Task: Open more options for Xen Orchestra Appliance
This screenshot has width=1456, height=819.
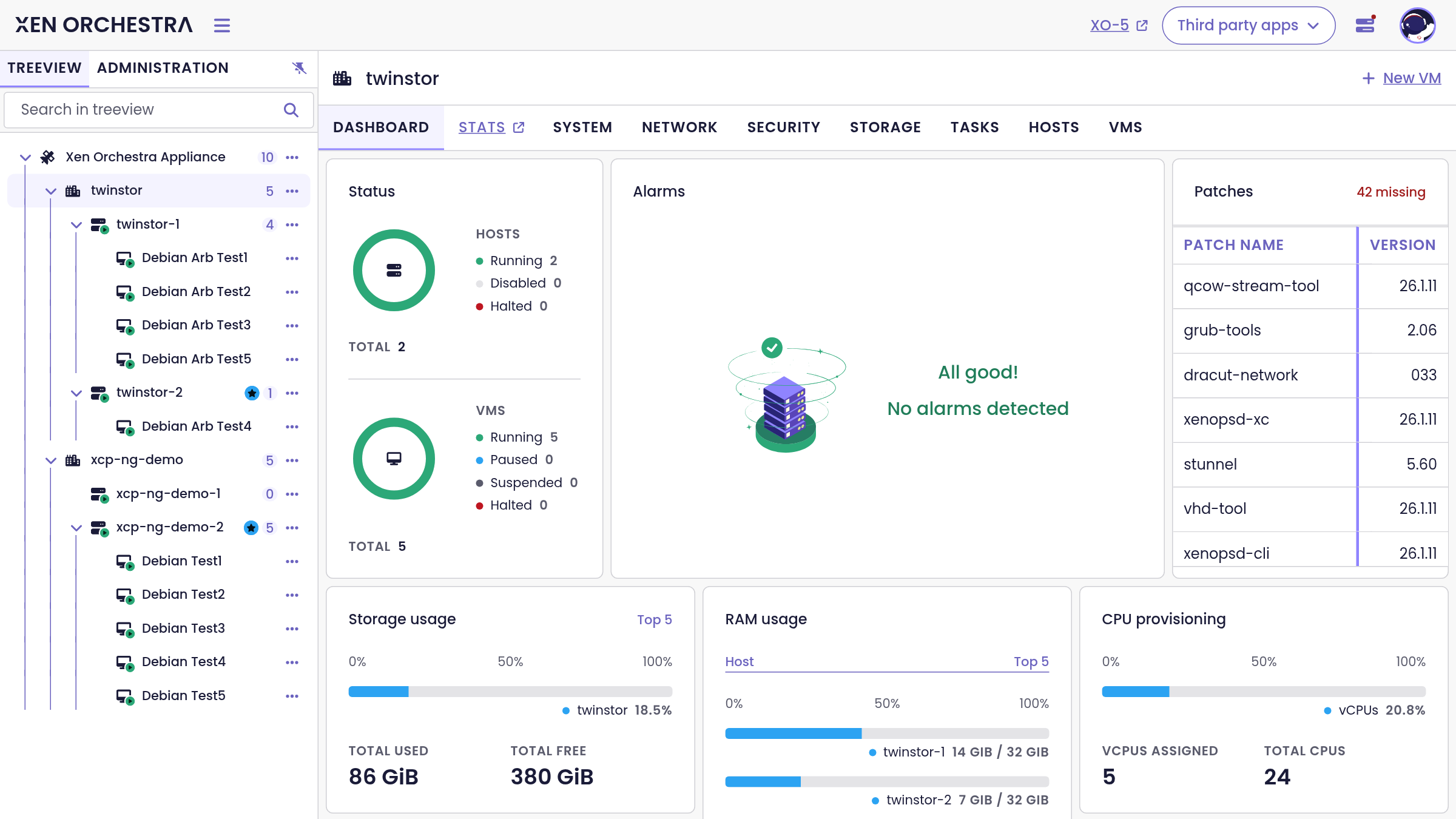Action: click(292, 157)
